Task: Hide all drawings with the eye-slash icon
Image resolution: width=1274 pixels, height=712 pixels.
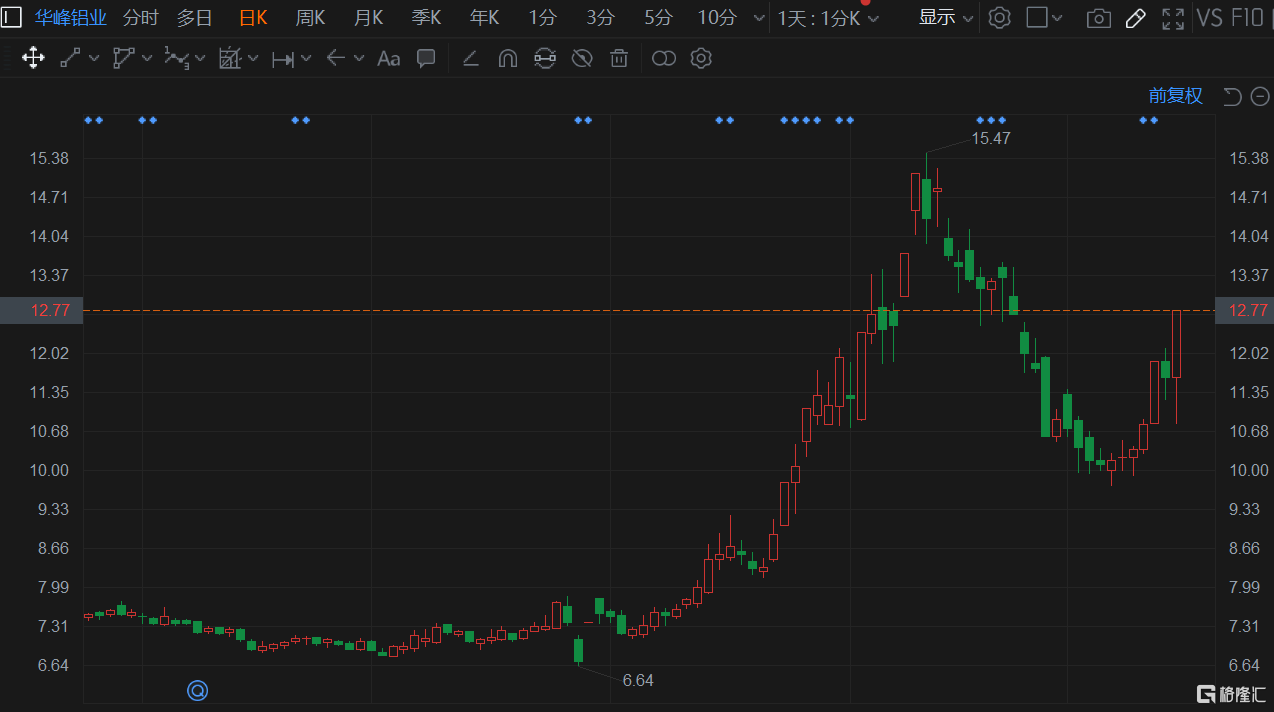Action: point(582,58)
